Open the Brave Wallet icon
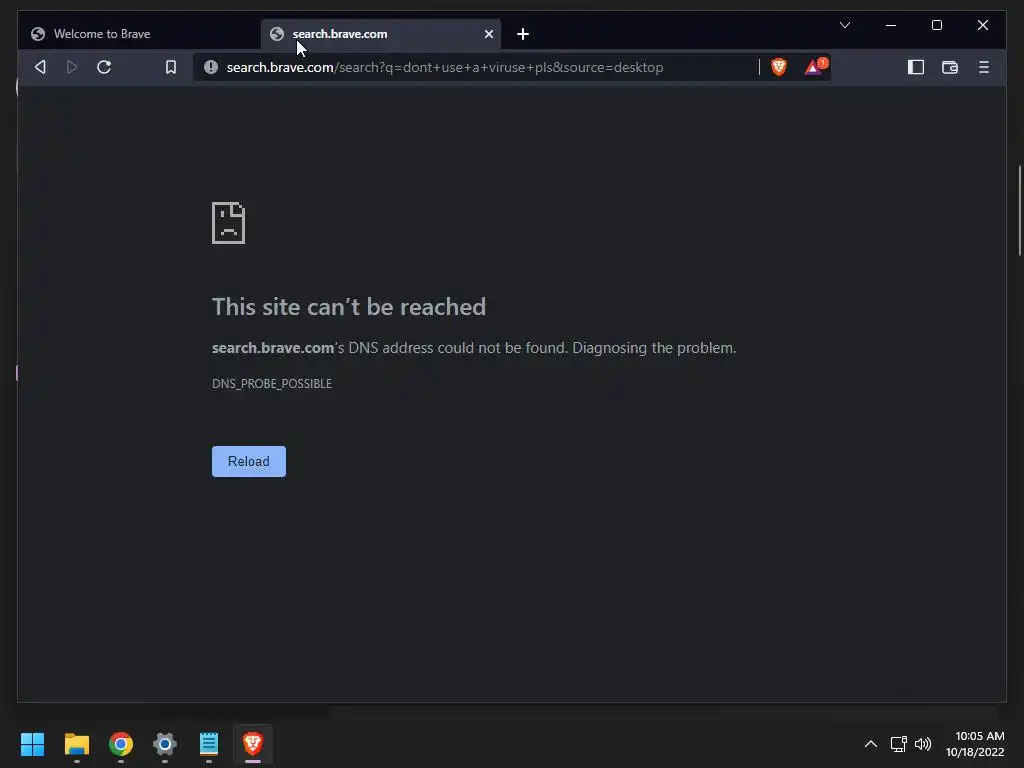 [x=950, y=67]
